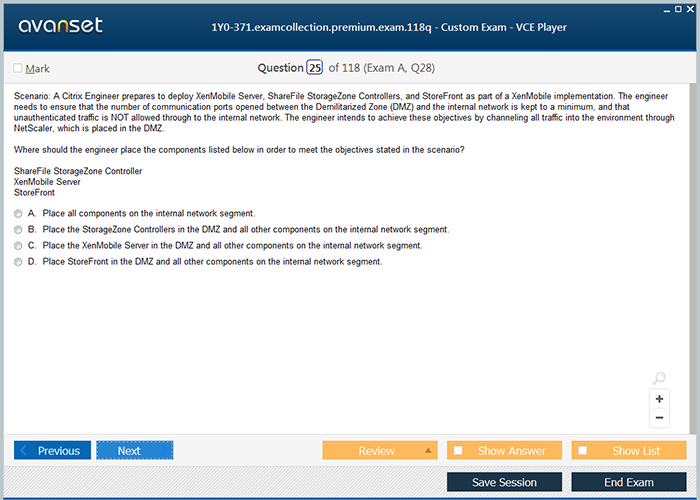700x500 pixels.
Task: Click the question number 25 field
Action: pos(315,68)
